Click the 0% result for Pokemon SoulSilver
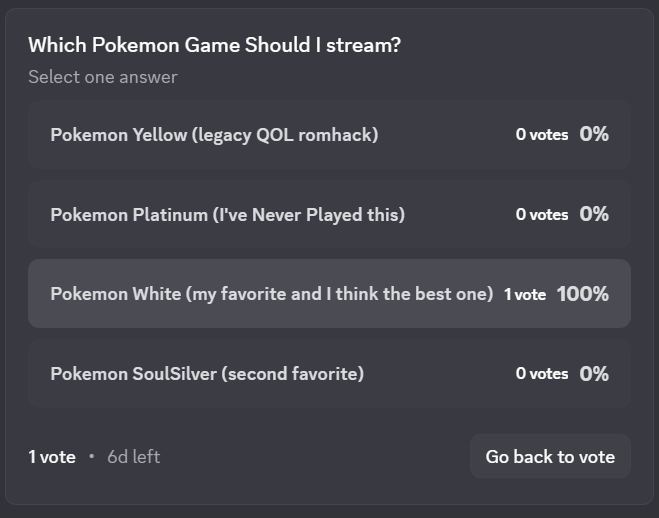 (594, 374)
